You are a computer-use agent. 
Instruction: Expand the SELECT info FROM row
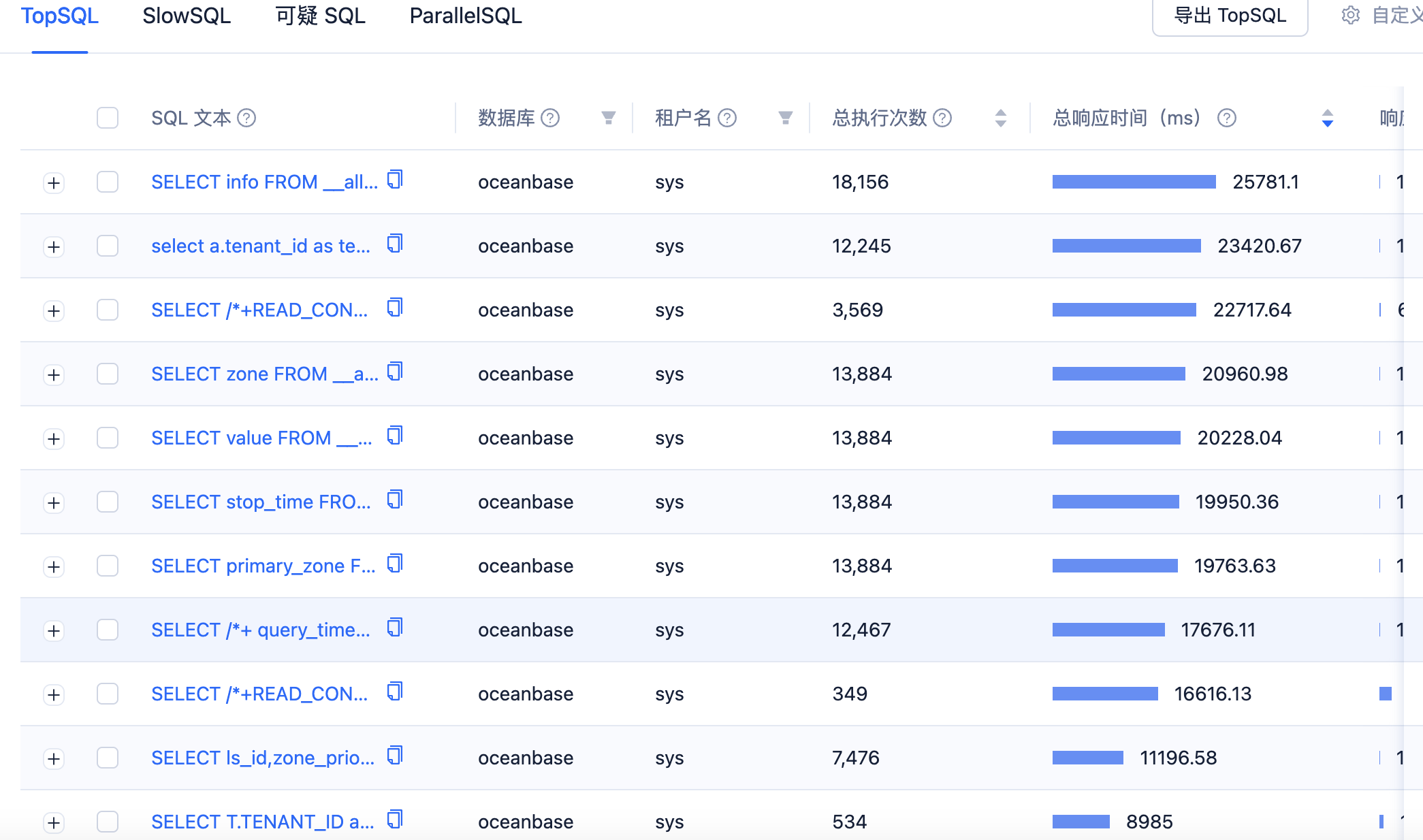[54, 182]
